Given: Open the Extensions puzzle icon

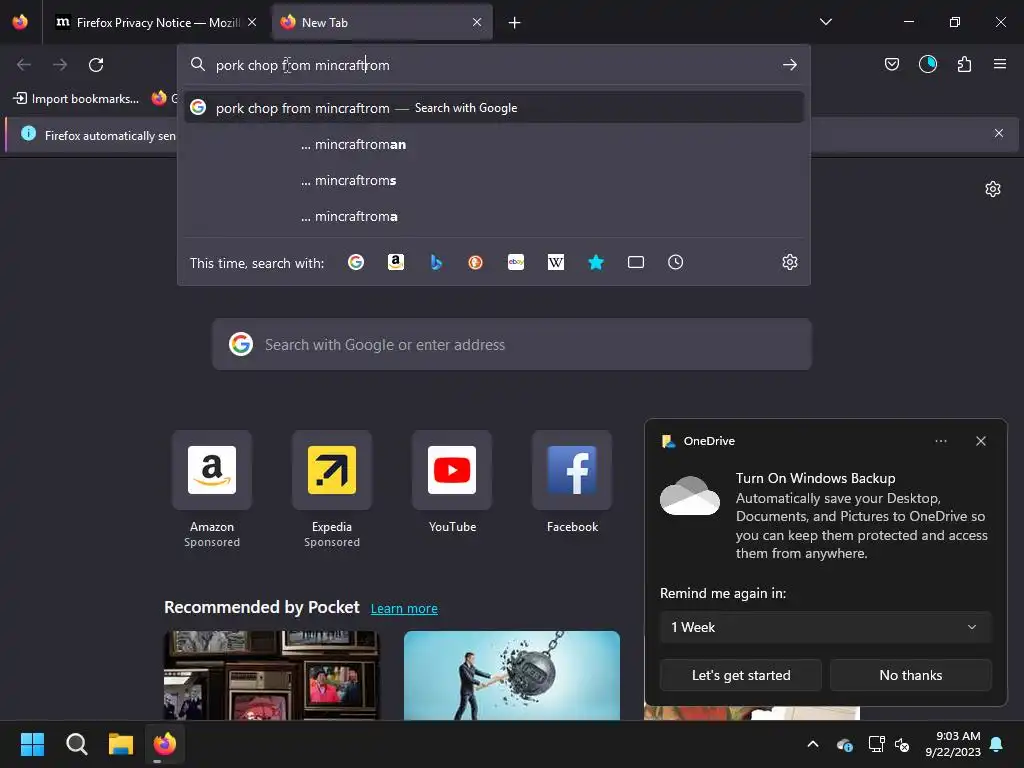Looking at the screenshot, I should pos(964,64).
